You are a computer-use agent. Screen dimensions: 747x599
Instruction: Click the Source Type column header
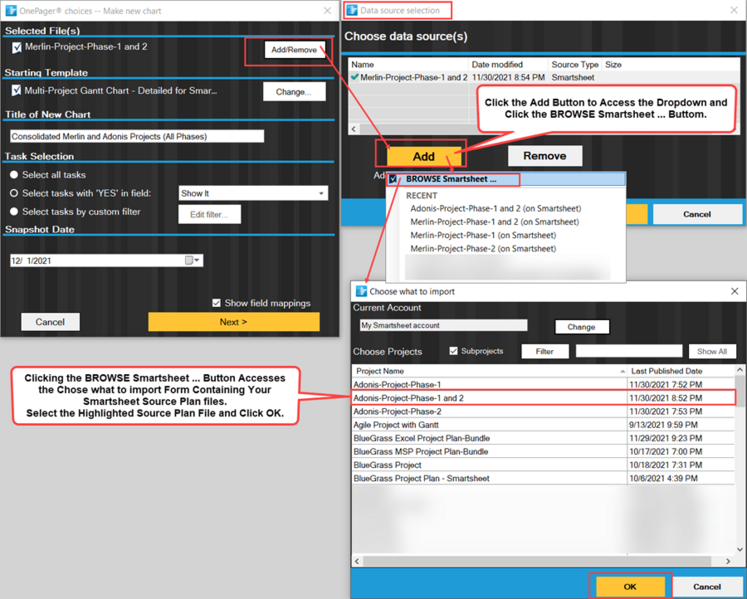click(x=575, y=64)
